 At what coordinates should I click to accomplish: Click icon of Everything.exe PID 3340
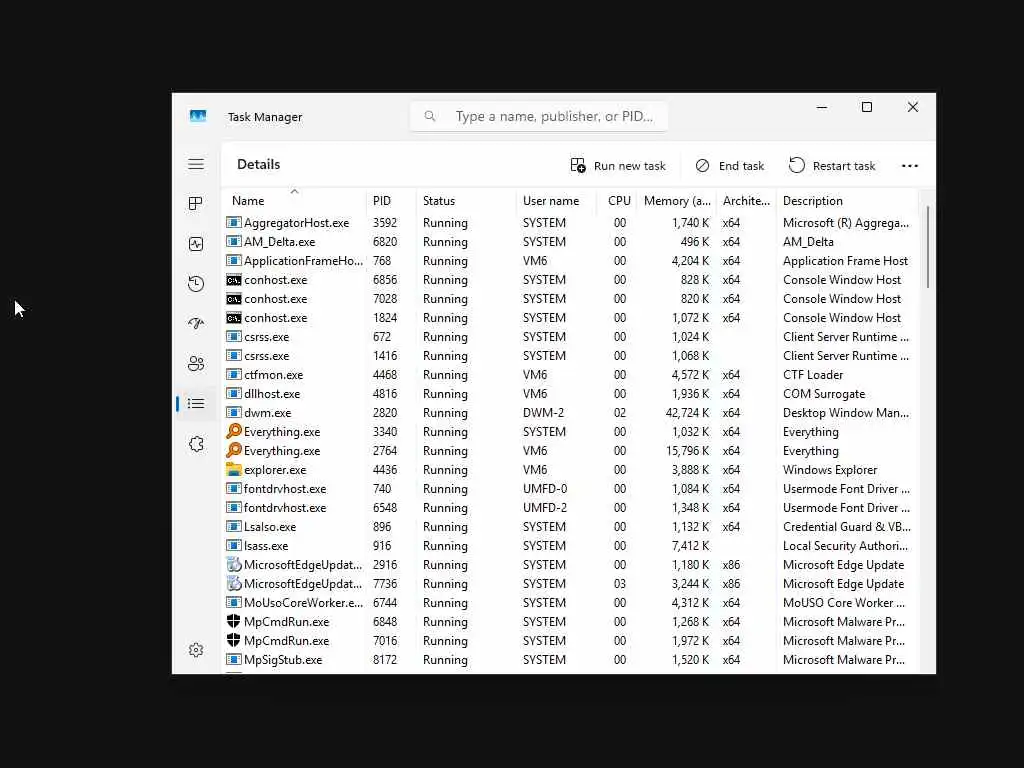[234, 432]
